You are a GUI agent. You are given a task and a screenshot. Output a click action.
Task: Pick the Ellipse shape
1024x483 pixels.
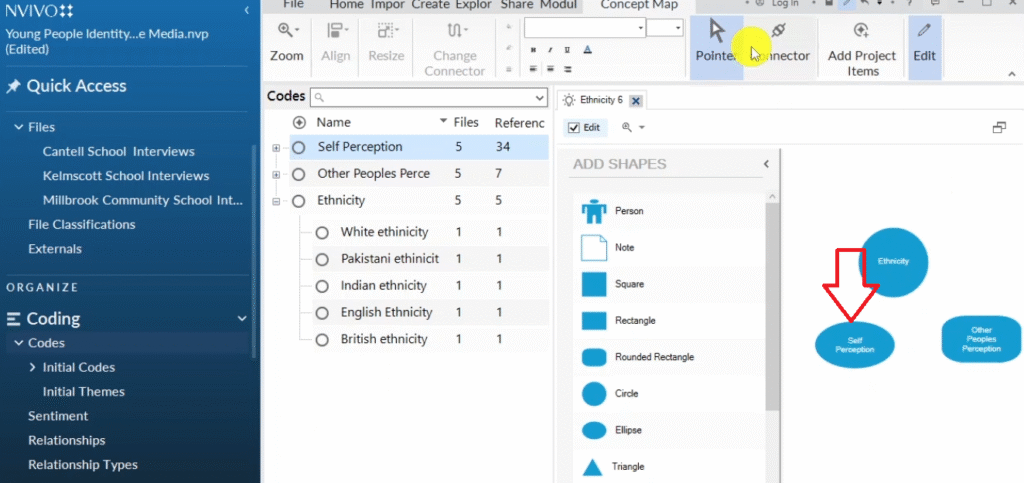pyautogui.click(x=594, y=430)
